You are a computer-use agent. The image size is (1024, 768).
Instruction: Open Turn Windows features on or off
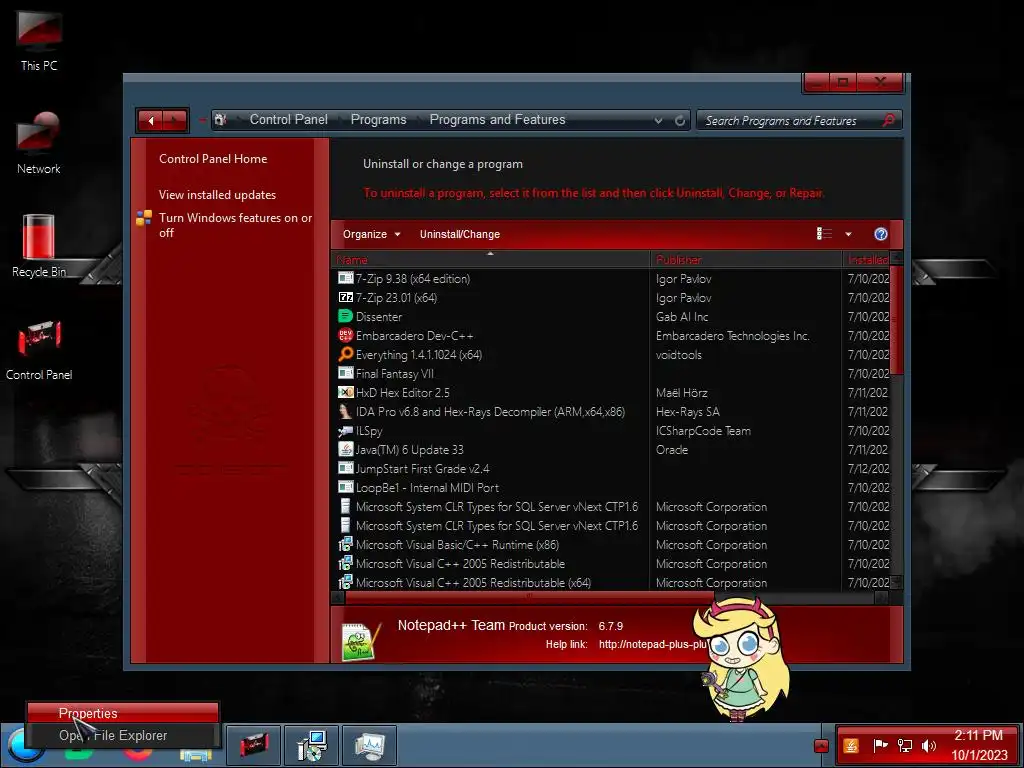(235, 225)
